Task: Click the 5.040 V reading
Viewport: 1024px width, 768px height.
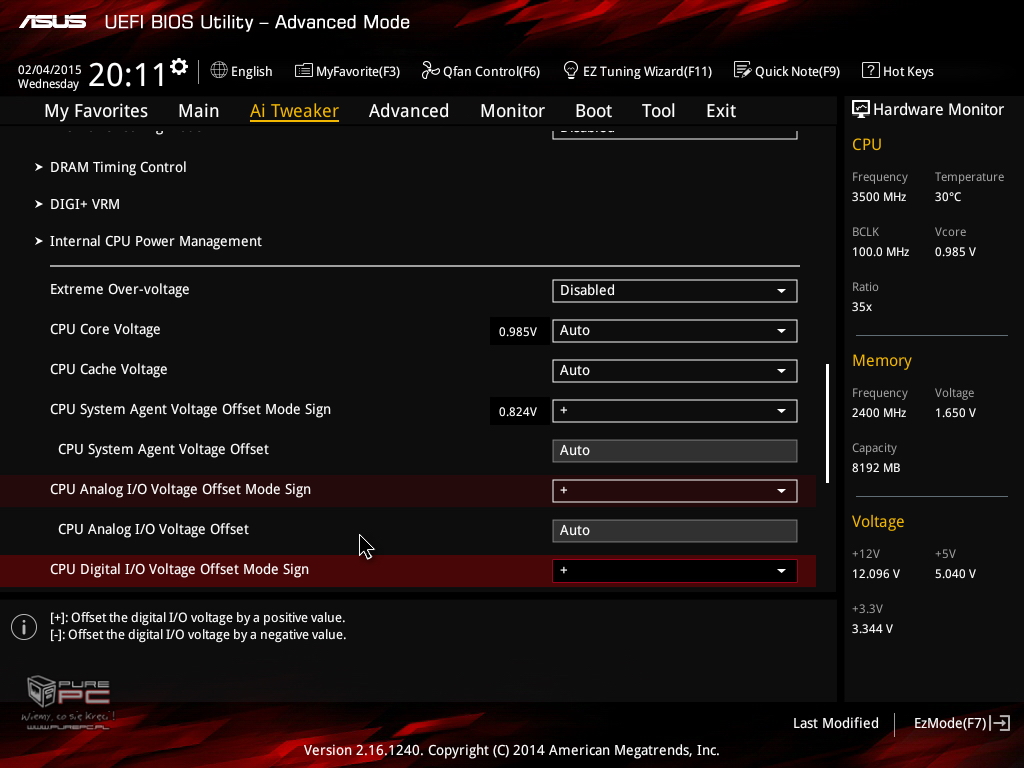Action: 955,573
